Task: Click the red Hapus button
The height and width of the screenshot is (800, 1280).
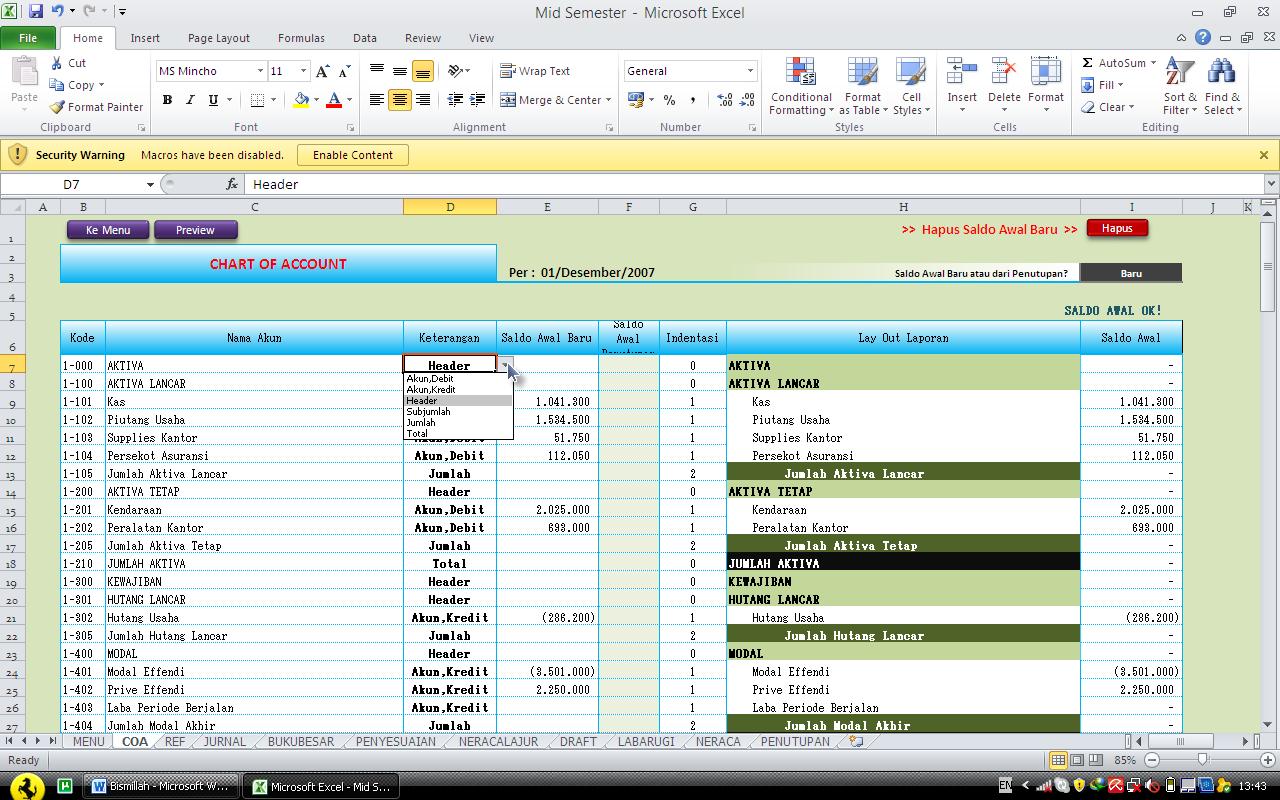Action: coord(1117,228)
